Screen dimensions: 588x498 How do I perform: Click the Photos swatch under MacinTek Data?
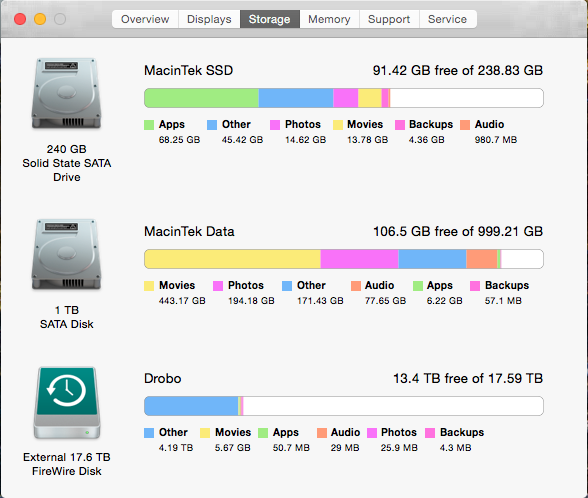[218, 286]
